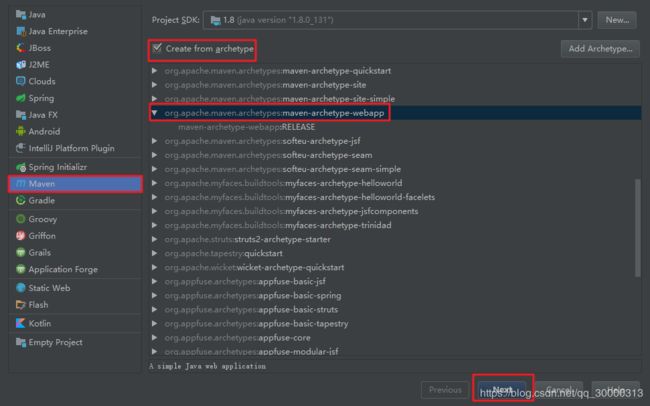
Task: Choose the Groovy icon
Action: (x=21, y=219)
